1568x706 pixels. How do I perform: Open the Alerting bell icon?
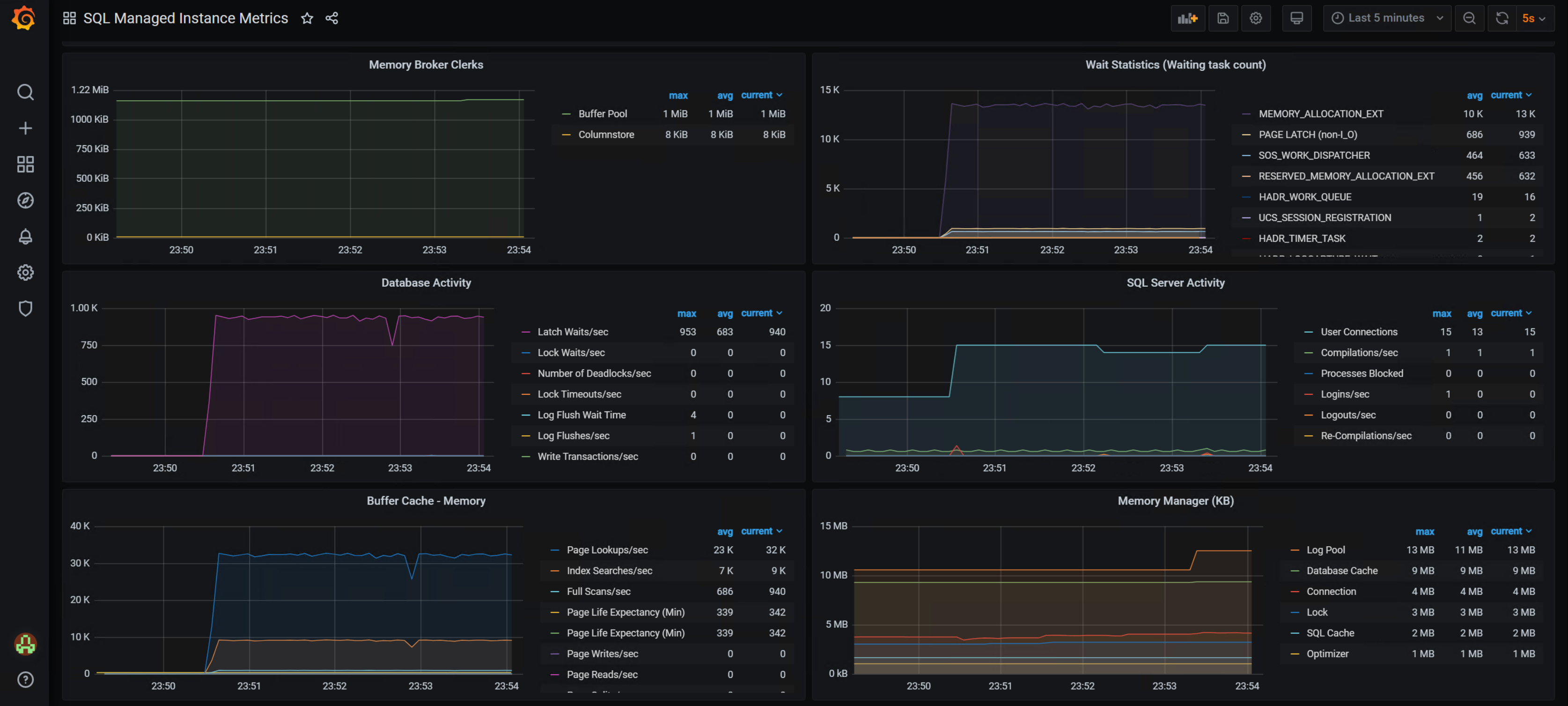click(x=25, y=237)
